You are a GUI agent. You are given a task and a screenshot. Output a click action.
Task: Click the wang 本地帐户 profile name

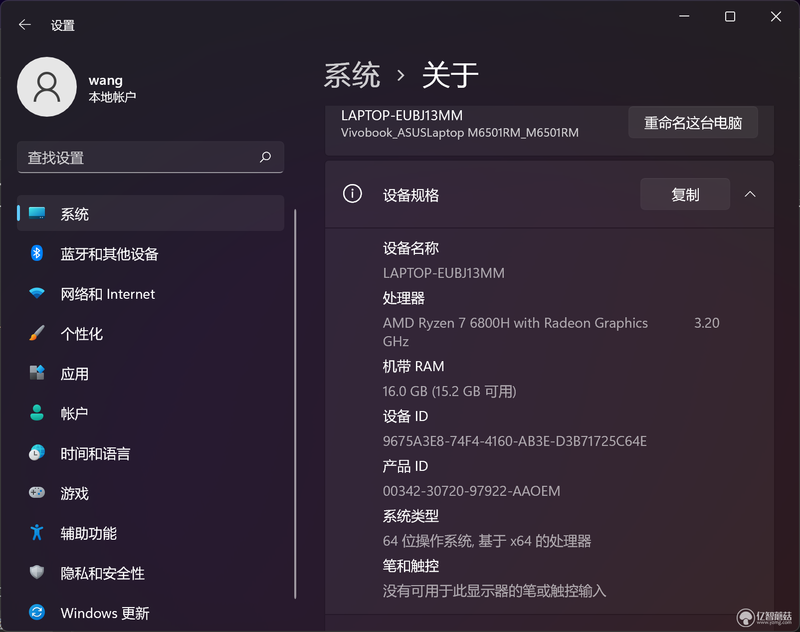coord(112,88)
